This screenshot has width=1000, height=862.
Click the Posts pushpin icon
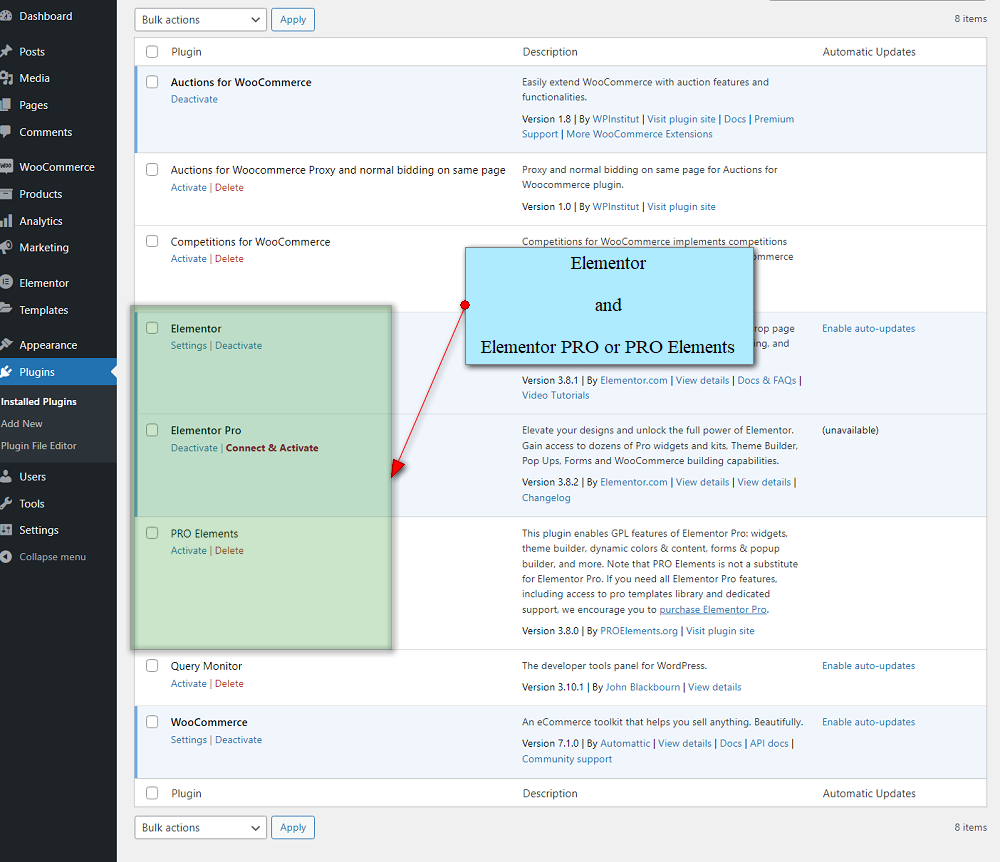coord(6,52)
